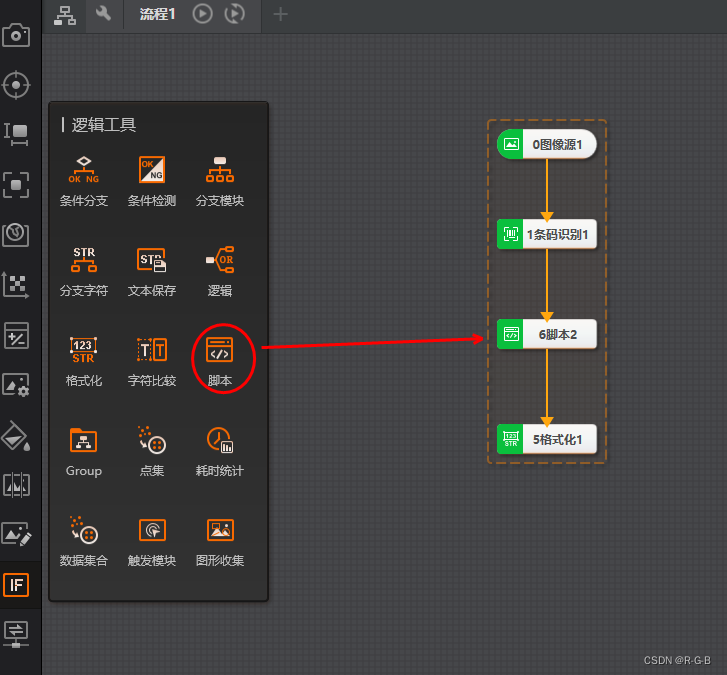This screenshot has height=675, width=727.
Task: Select the 格式化 tool in the panel
Action: point(84,361)
